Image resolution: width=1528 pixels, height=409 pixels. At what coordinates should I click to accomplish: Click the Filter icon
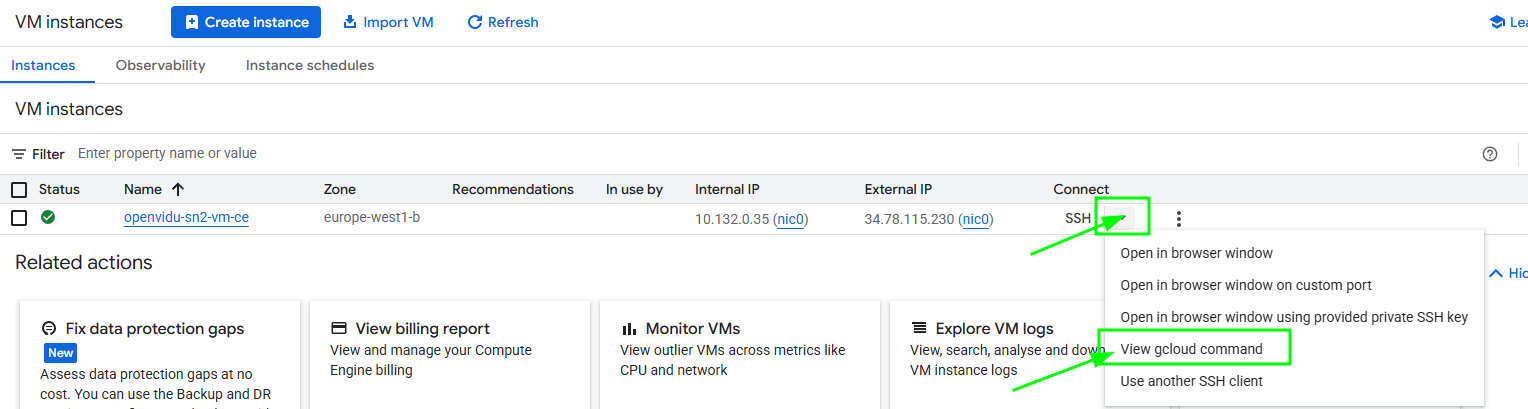click(19, 154)
